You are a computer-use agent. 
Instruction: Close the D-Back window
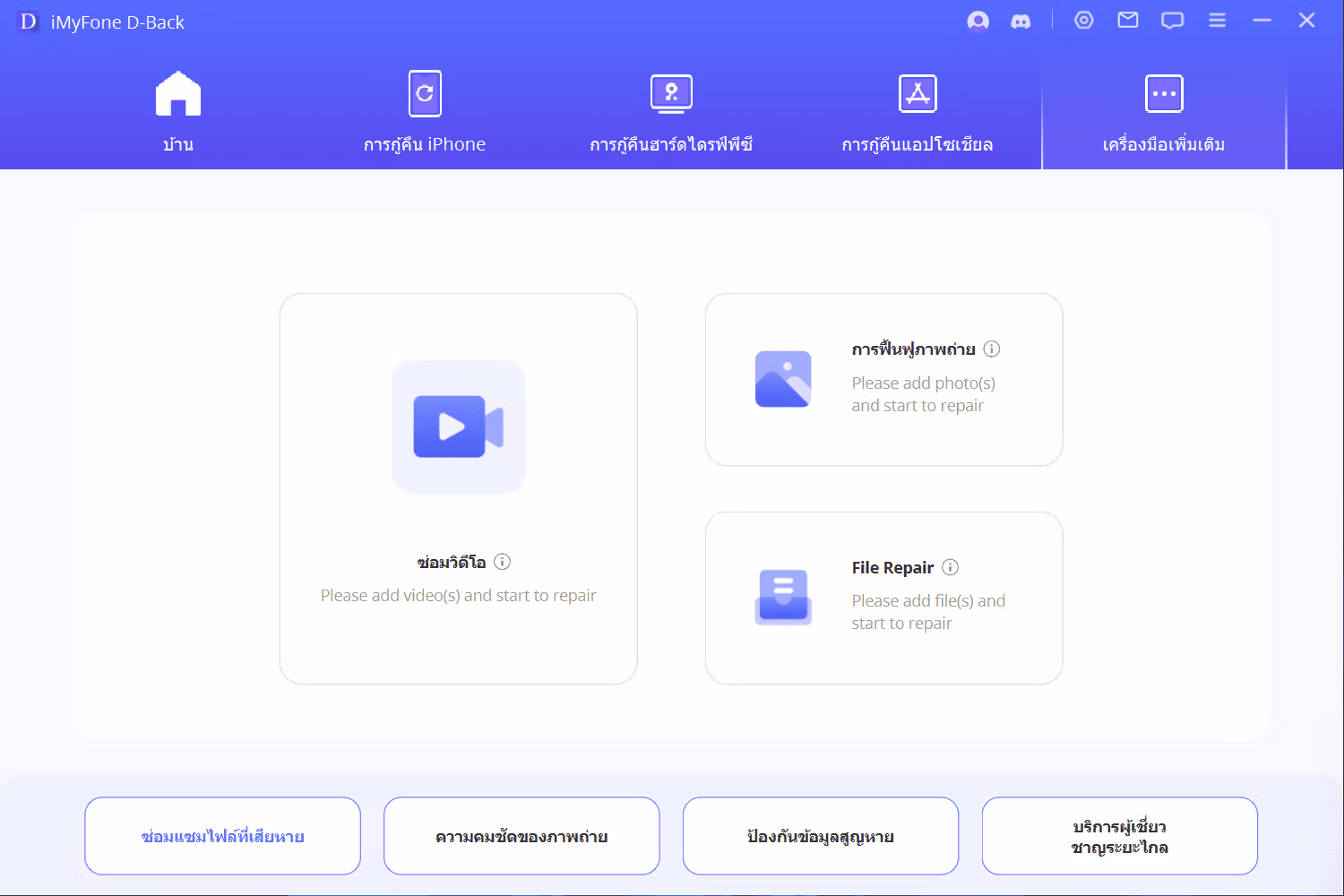(x=1306, y=20)
